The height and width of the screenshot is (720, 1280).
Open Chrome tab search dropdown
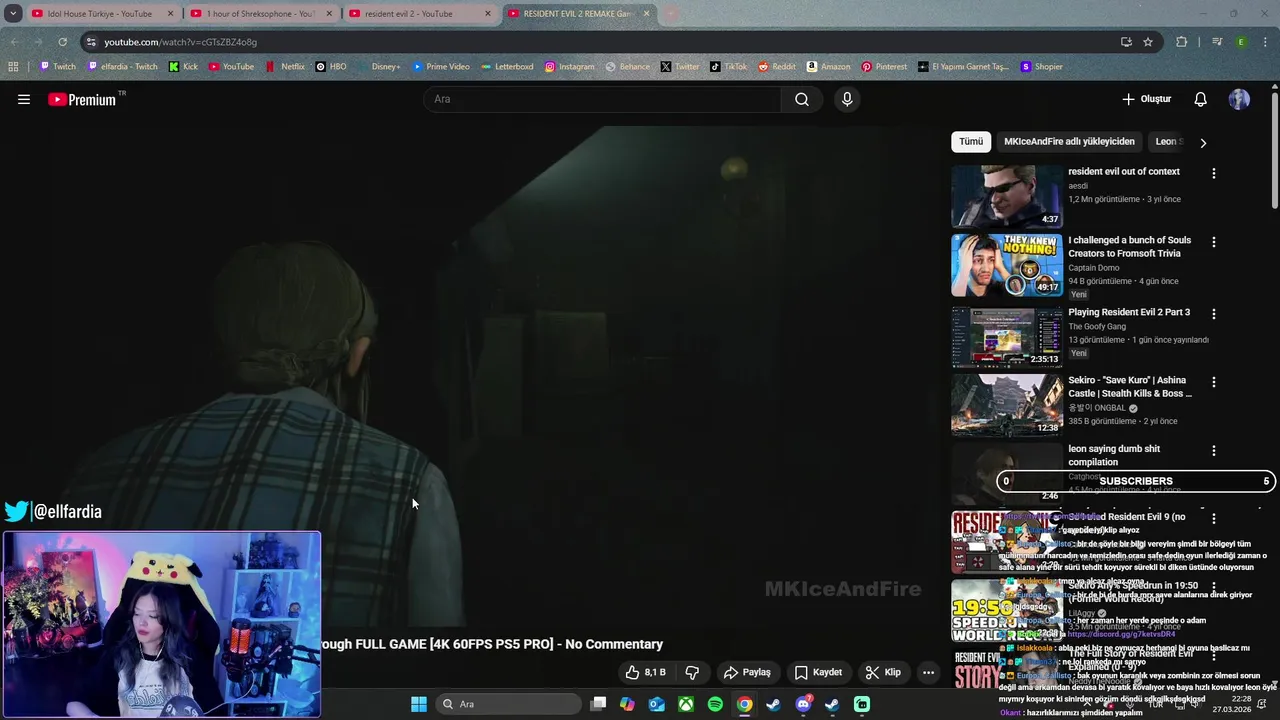(x=11, y=14)
